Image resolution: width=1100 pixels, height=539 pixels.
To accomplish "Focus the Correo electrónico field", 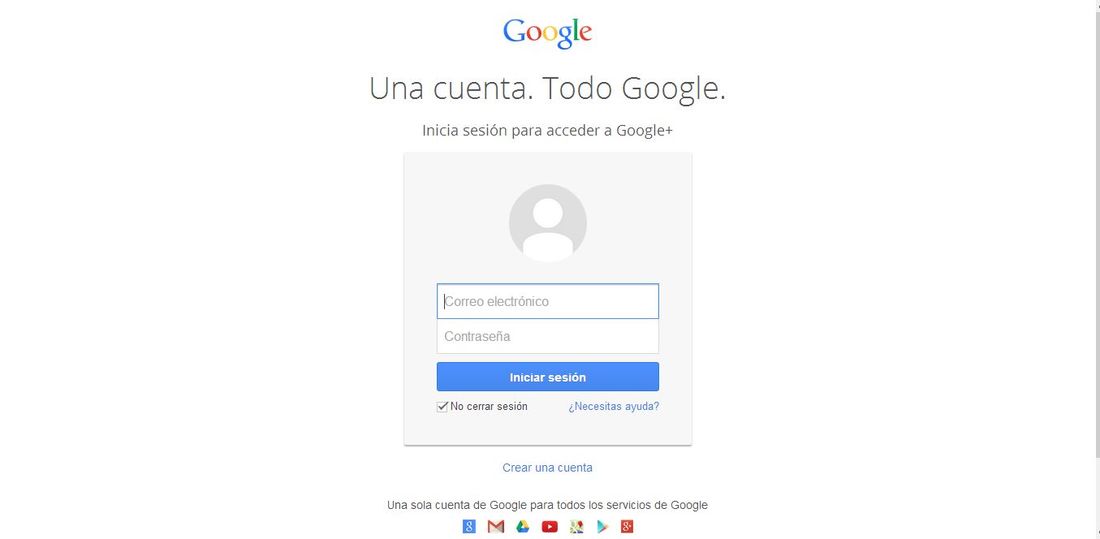I will click(548, 301).
